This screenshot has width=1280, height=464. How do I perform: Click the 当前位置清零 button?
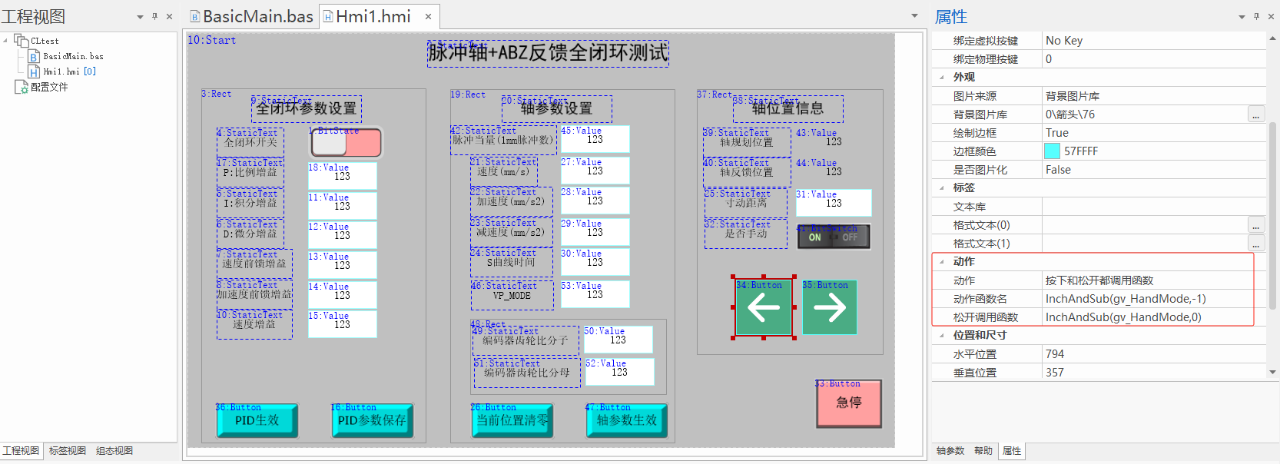click(x=512, y=420)
